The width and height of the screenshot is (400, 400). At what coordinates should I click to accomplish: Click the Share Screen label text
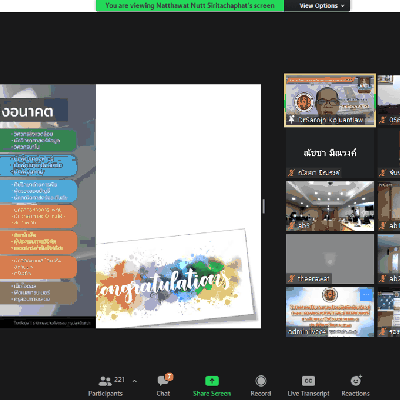pyautogui.click(x=212, y=394)
